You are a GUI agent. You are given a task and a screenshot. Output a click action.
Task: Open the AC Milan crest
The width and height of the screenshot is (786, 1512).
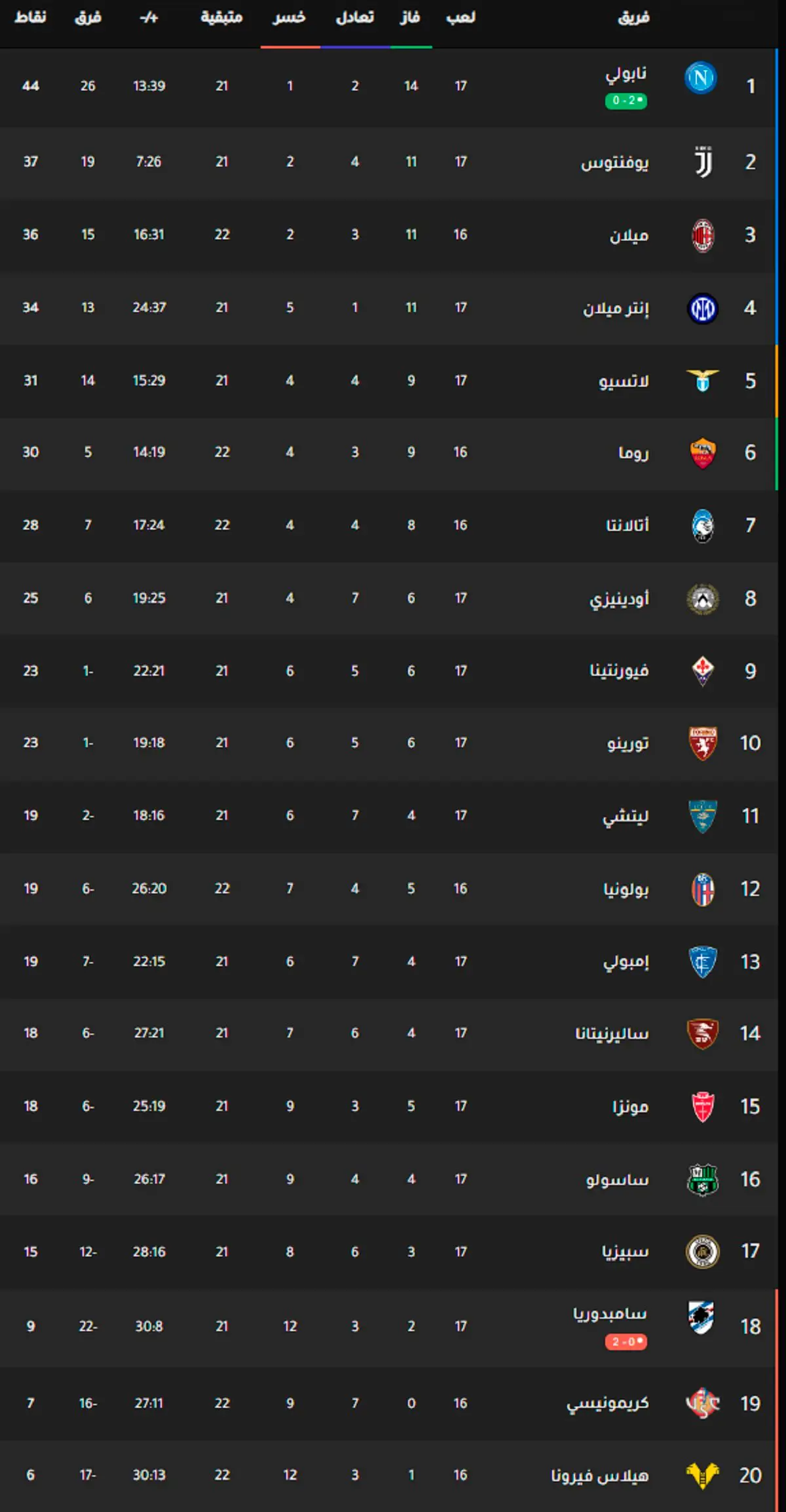pyautogui.click(x=703, y=235)
